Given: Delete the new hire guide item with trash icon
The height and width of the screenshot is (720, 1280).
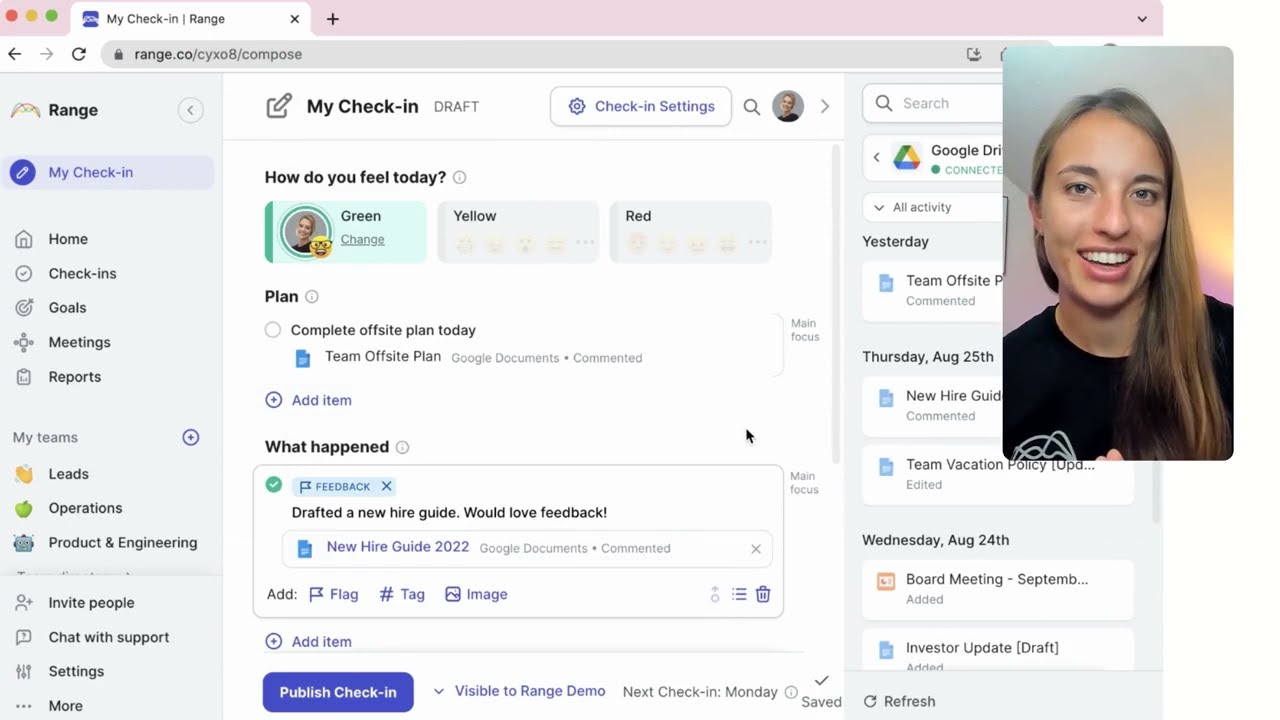Looking at the screenshot, I should pyautogui.click(x=763, y=594).
